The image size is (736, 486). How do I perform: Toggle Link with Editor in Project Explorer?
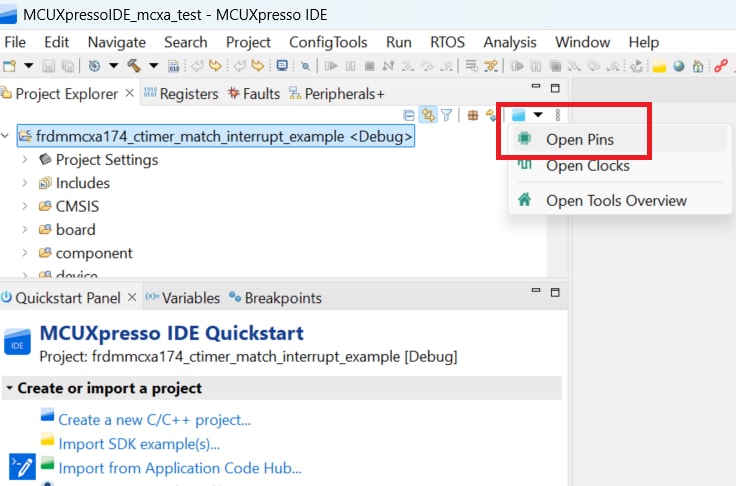click(x=428, y=115)
